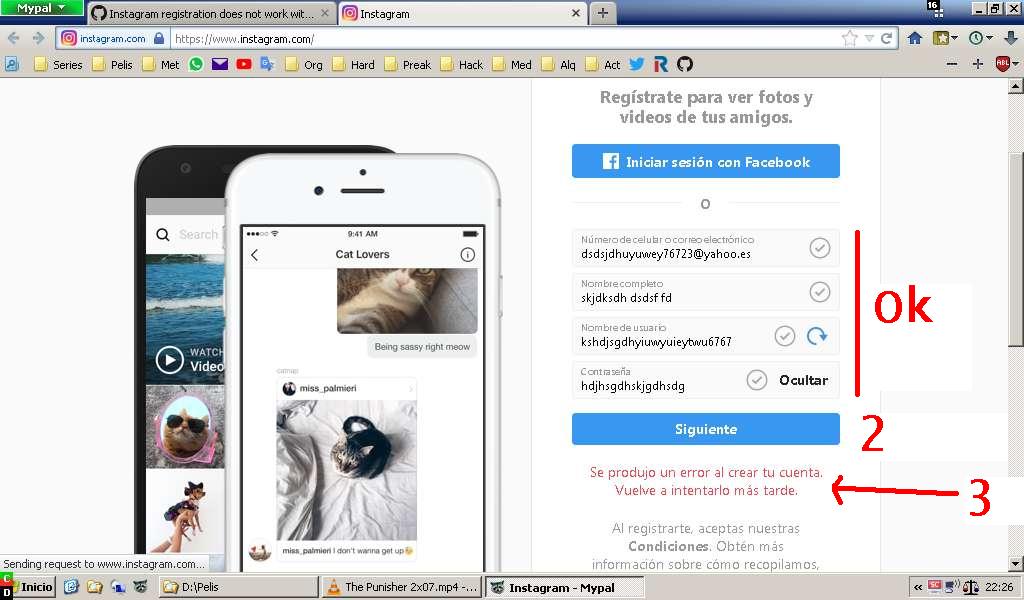Click the 22:26 system clock
Screen dimensions: 1024x600
pos(999,587)
